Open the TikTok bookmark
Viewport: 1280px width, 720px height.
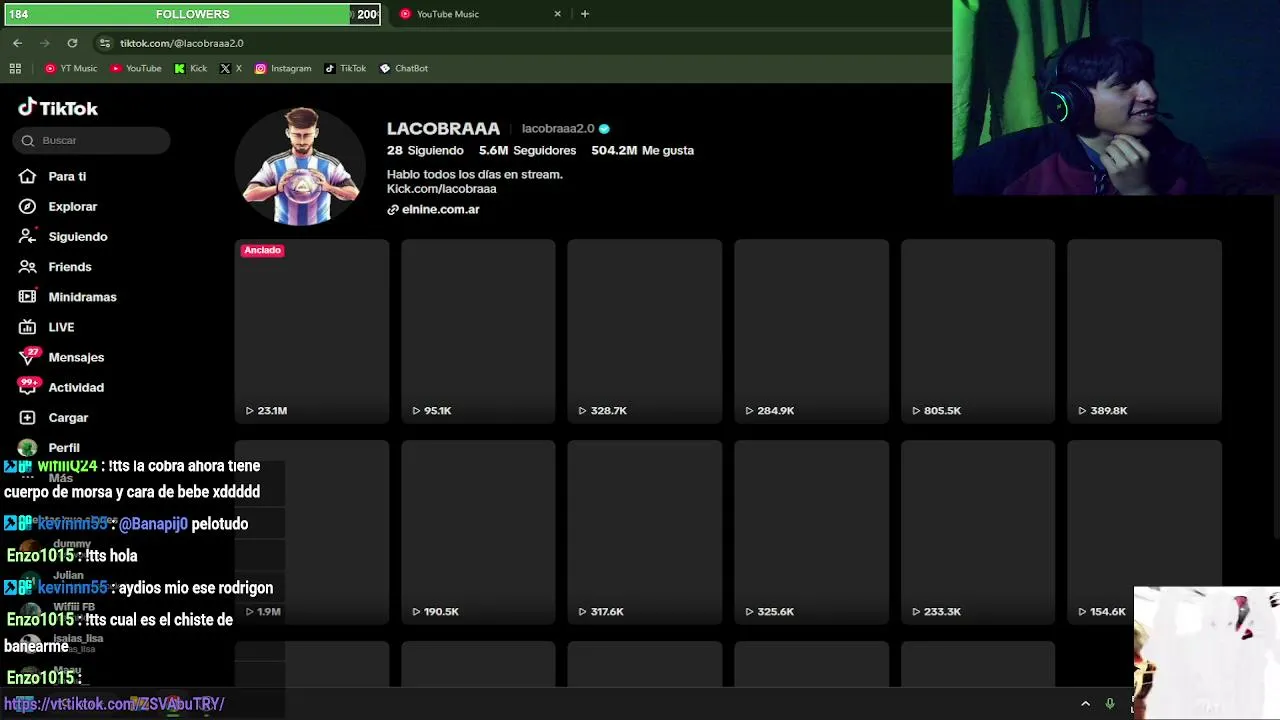[x=345, y=68]
